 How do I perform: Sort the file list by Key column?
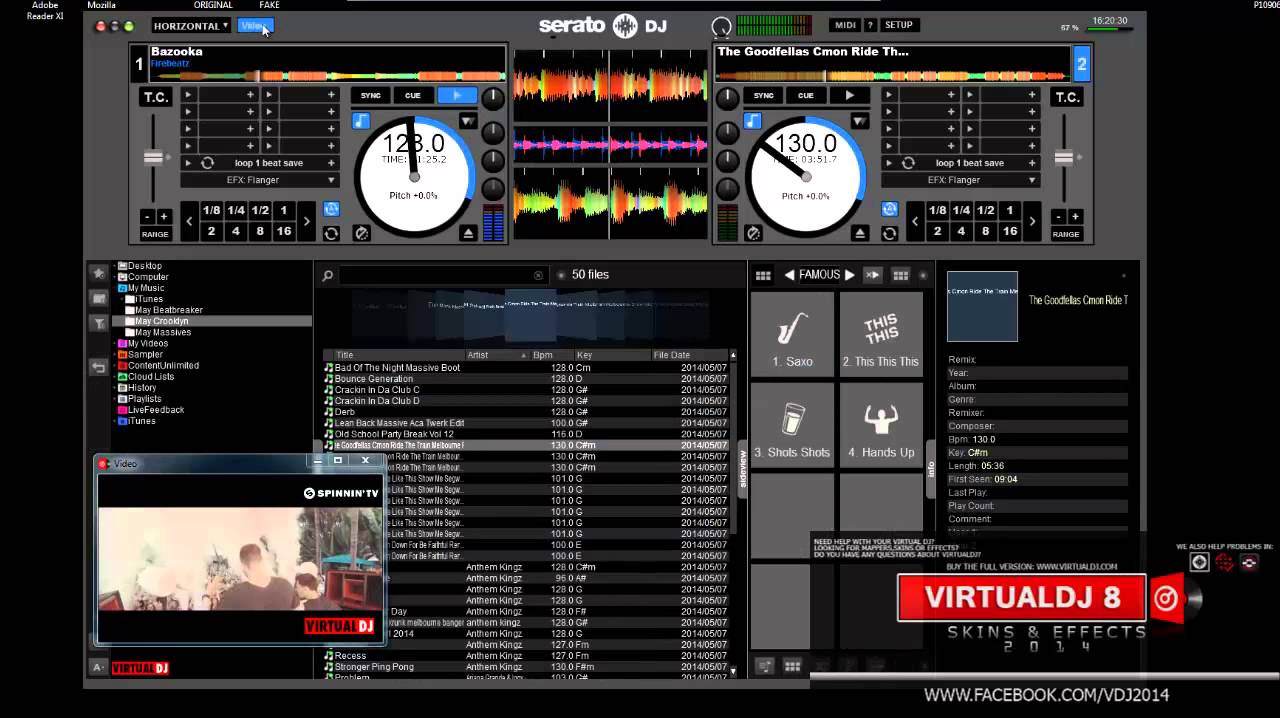(x=612, y=355)
